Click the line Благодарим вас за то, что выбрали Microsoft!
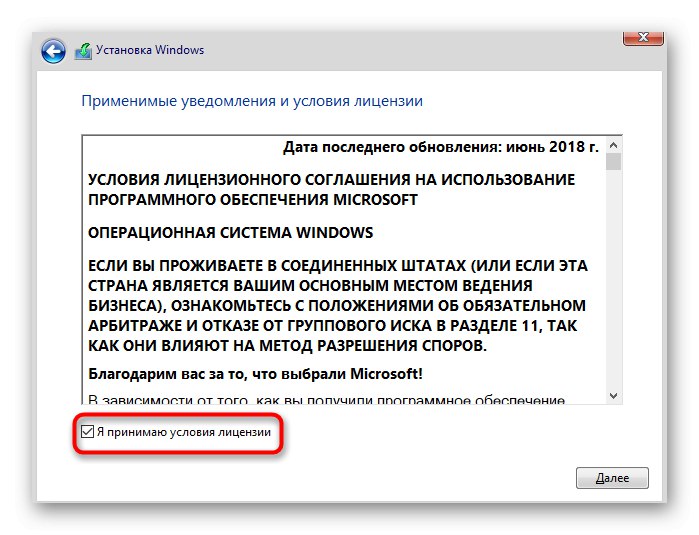 (x=255, y=374)
